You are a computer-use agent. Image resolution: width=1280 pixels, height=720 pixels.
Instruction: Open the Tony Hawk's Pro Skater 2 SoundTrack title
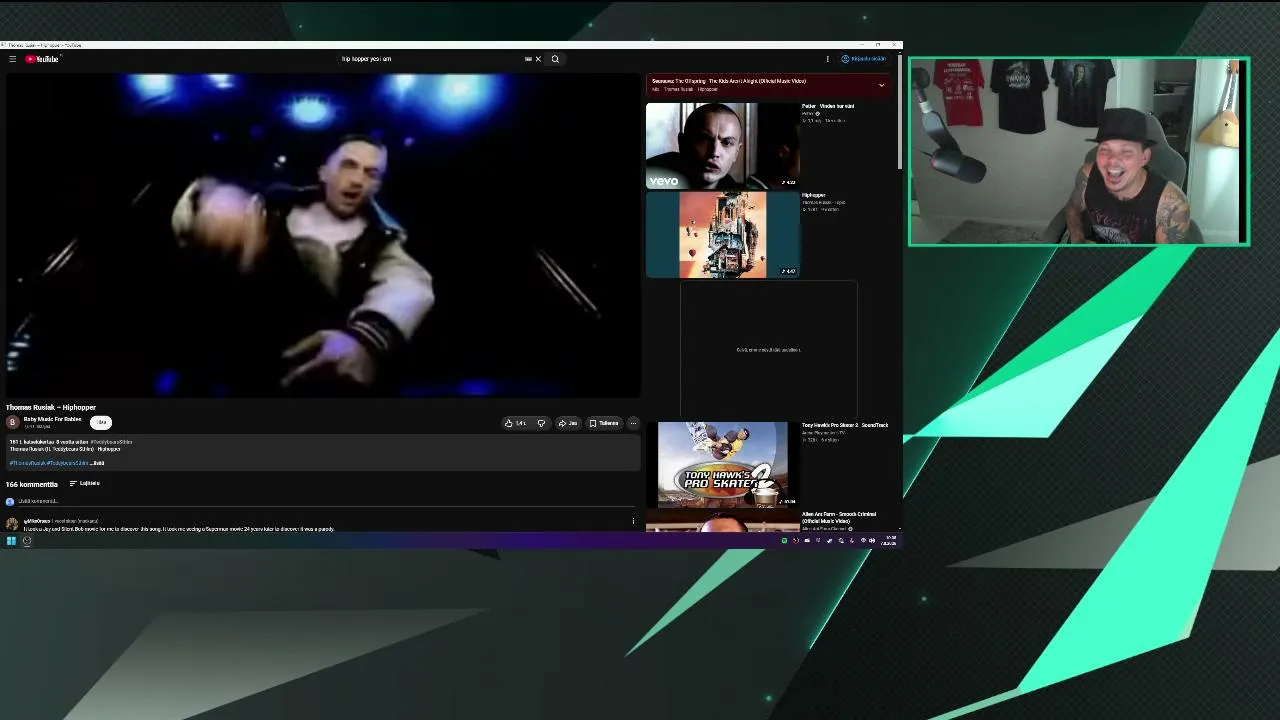pyautogui.click(x=845, y=425)
